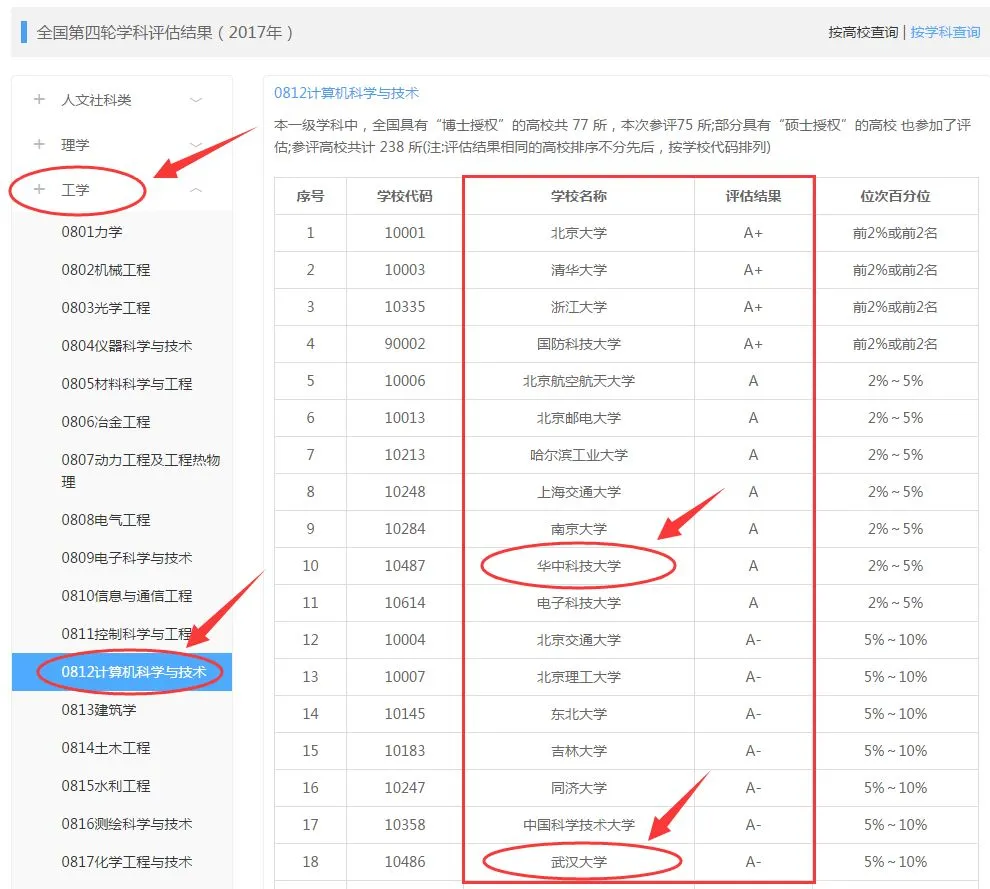Click 北京理工大学 in the table
Viewport: 990px width, 889px height.
click(578, 676)
